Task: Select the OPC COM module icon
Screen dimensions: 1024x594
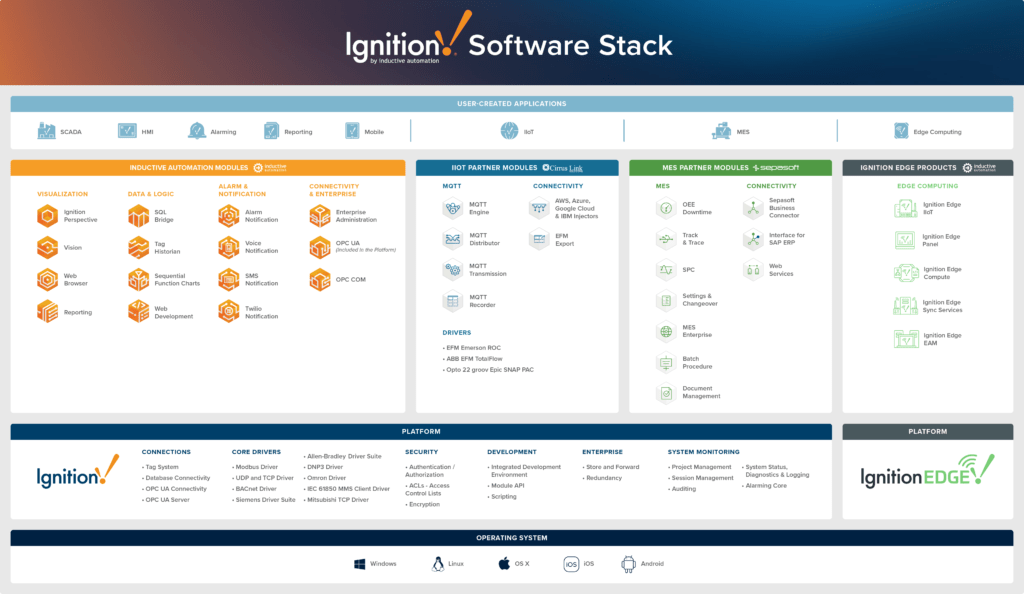Action: (x=320, y=279)
